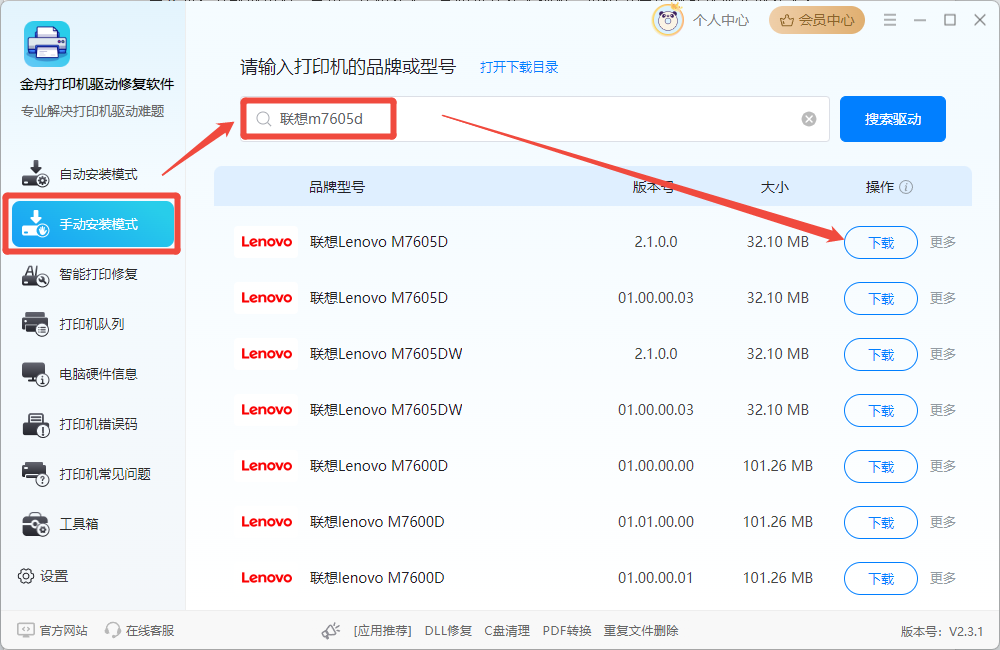Open download directory link (打开下载目录)
This screenshot has width=1000, height=650.
(x=518, y=67)
